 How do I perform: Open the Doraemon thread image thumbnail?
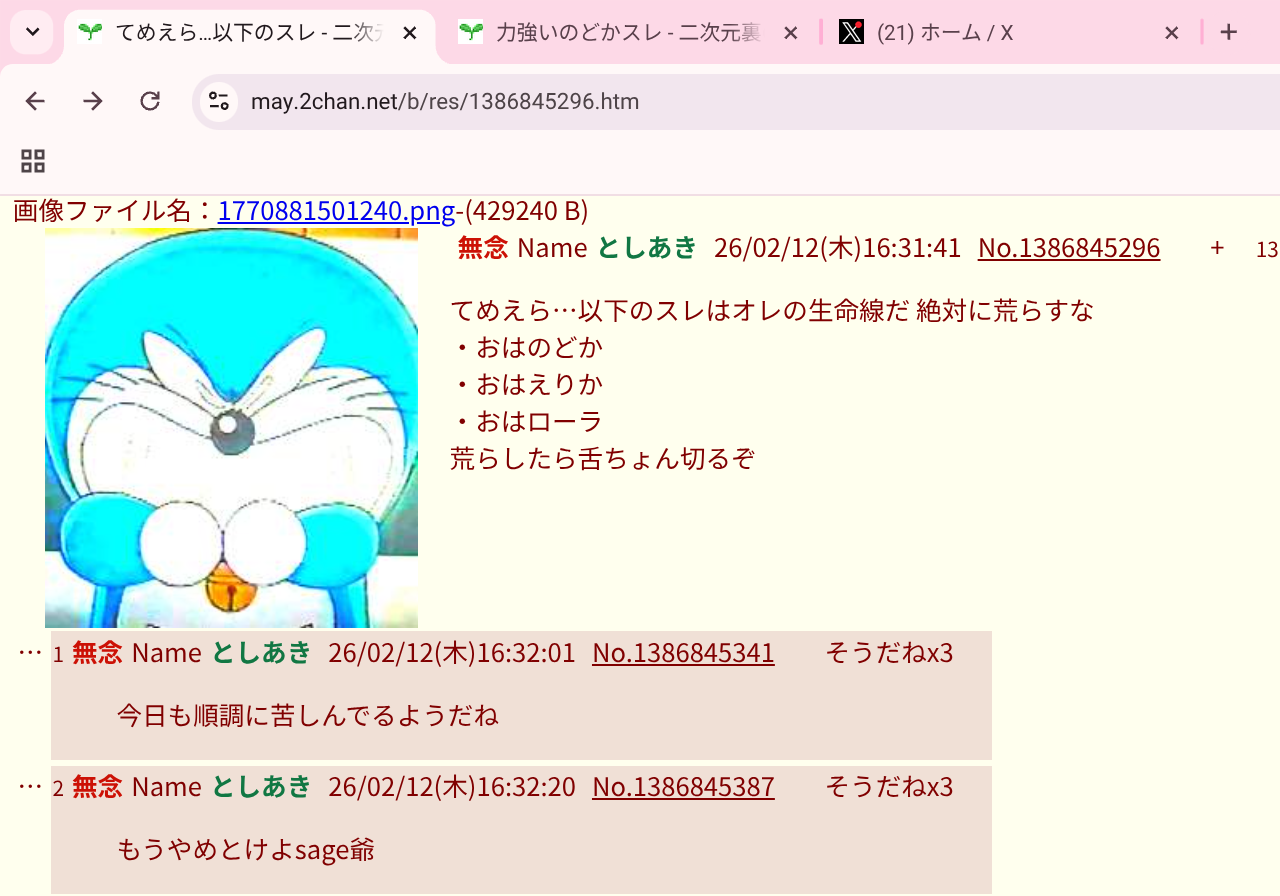tap(231, 428)
